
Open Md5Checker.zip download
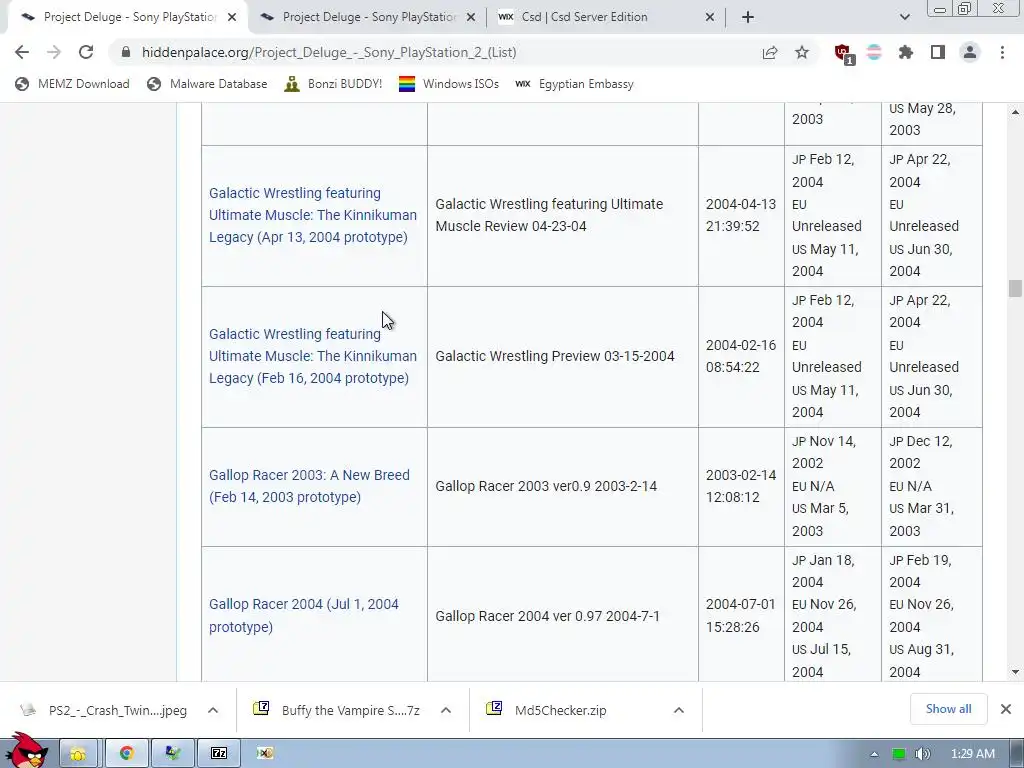pos(547,710)
